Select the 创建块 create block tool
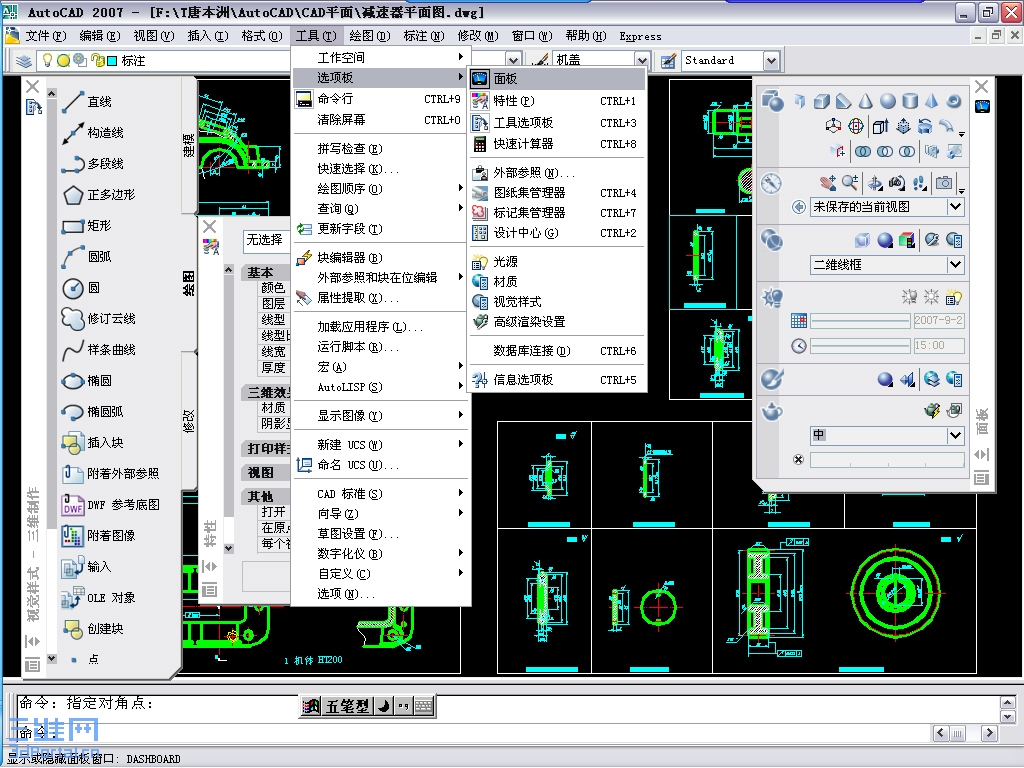This screenshot has width=1024, height=768. [x=93, y=629]
